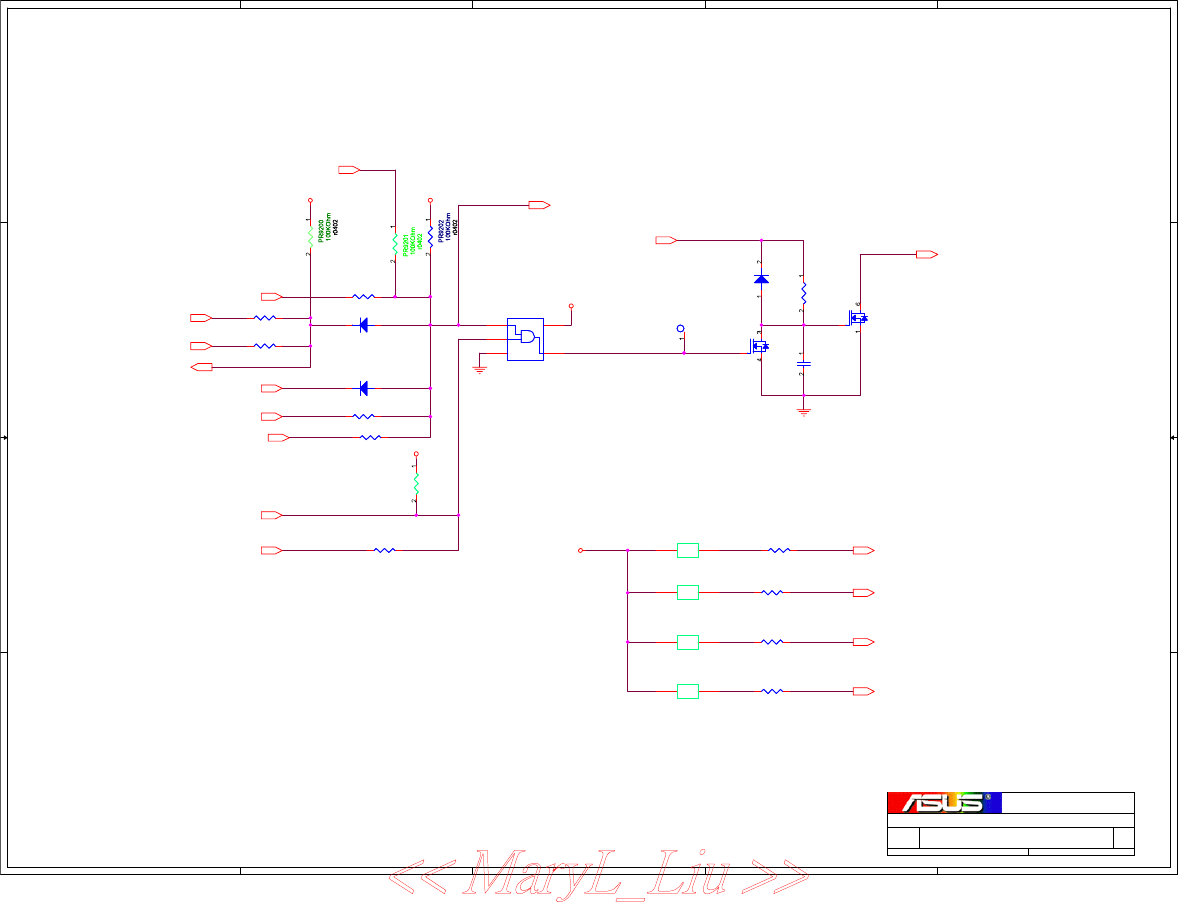Screen dimensions: 1178x902
Task: Select the bottom green jumper box
Action: [688, 692]
